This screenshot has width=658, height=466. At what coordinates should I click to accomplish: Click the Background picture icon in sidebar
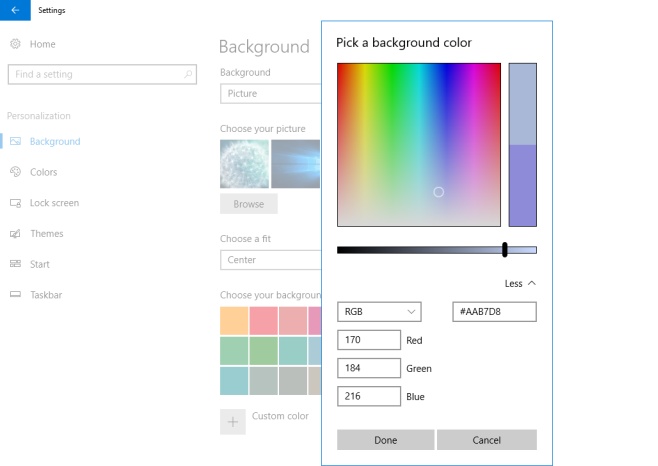point(16,141)
